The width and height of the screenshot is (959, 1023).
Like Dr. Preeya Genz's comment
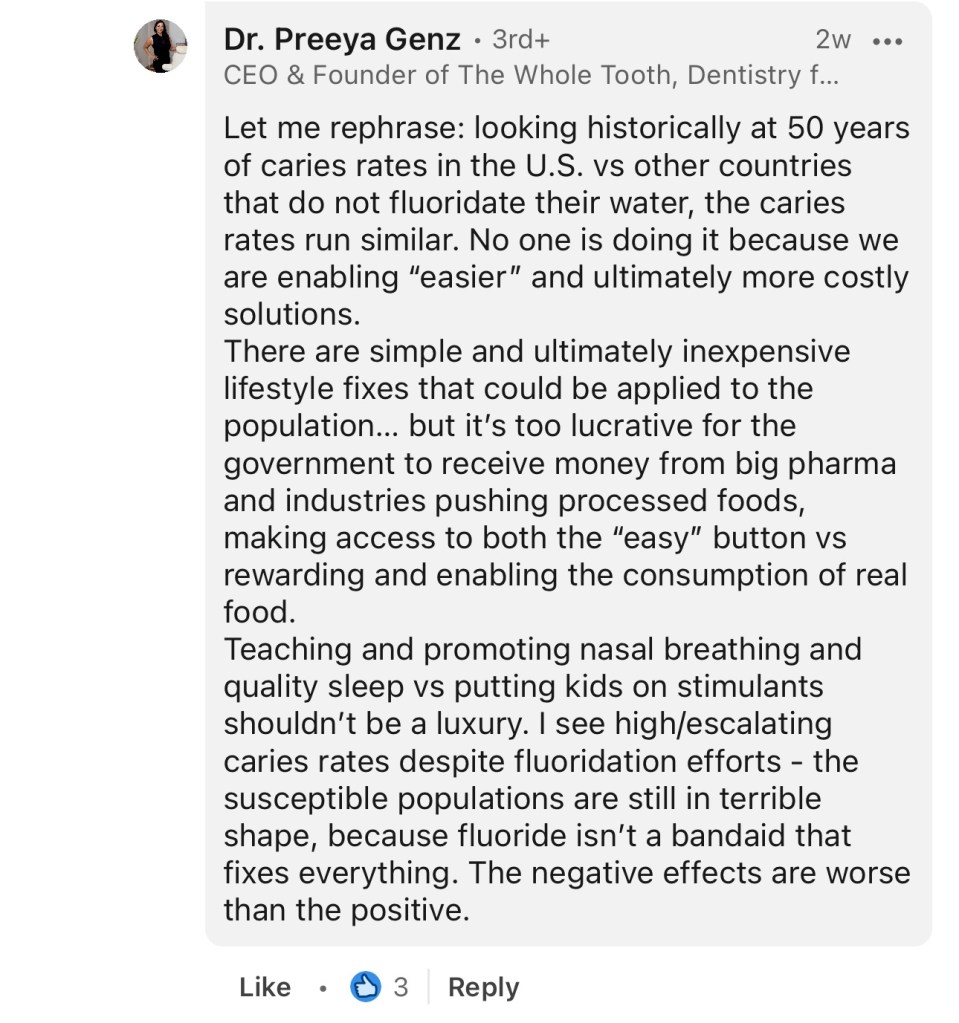coord(265,987)
